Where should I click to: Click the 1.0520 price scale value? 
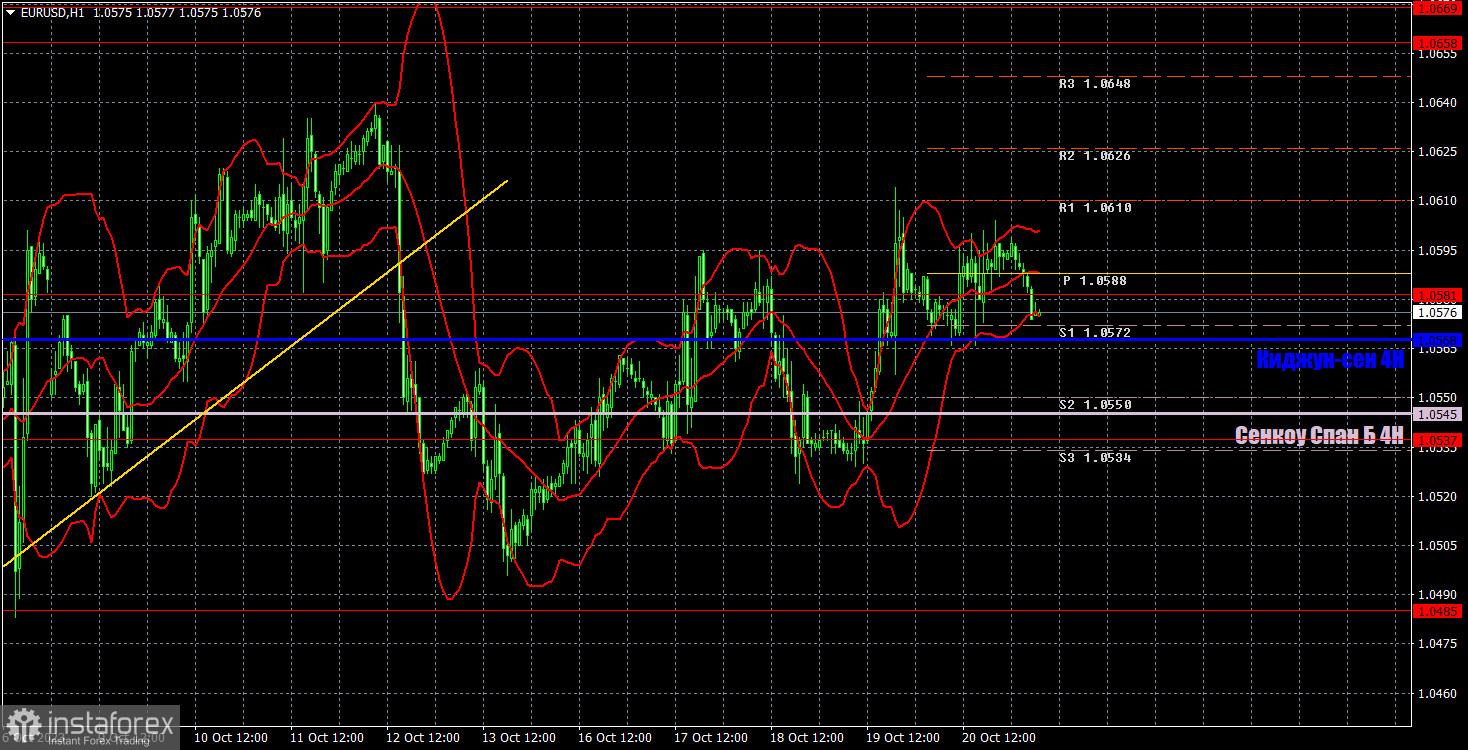click(x=1438, y=496)
